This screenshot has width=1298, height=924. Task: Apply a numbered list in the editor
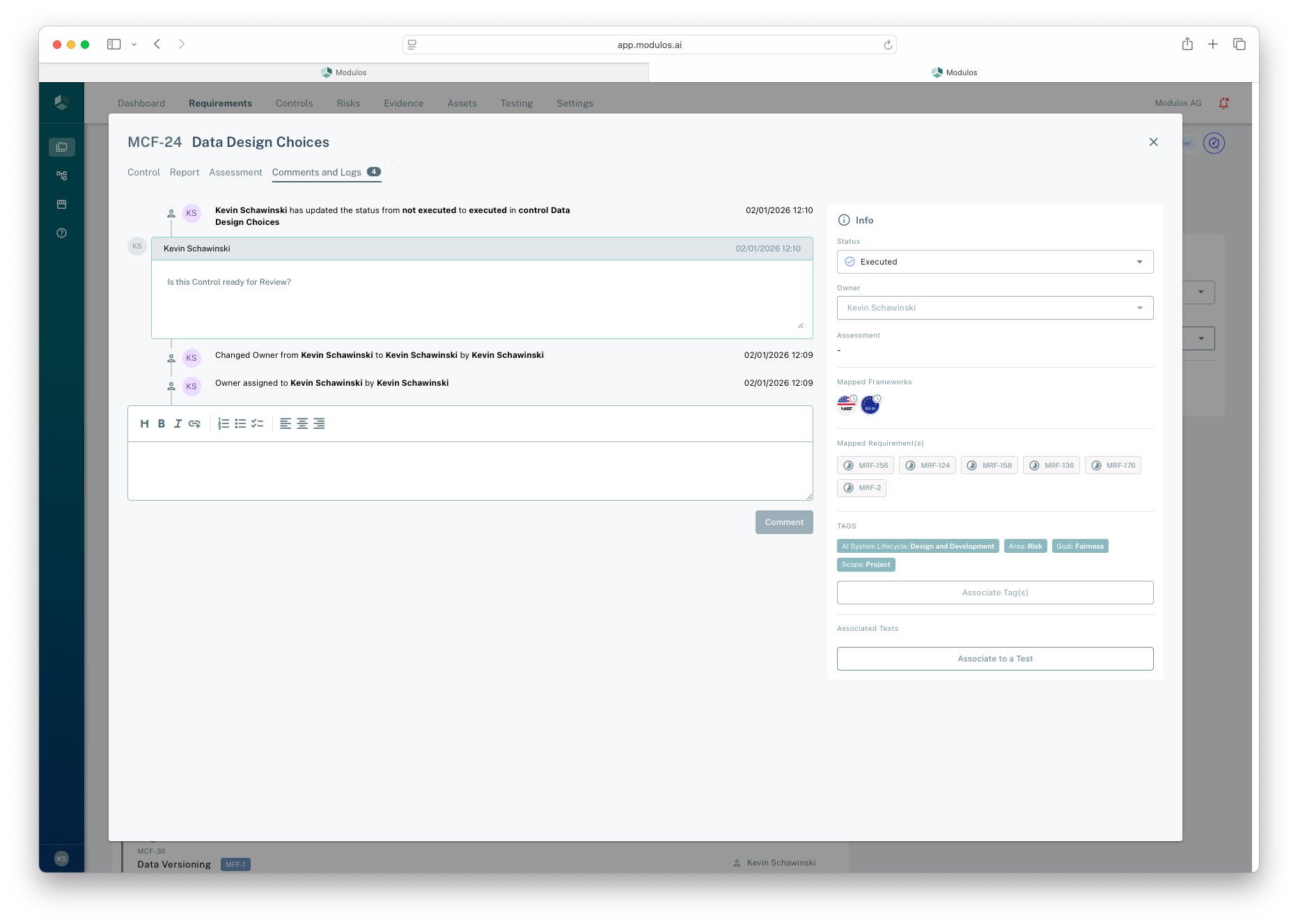223,423
